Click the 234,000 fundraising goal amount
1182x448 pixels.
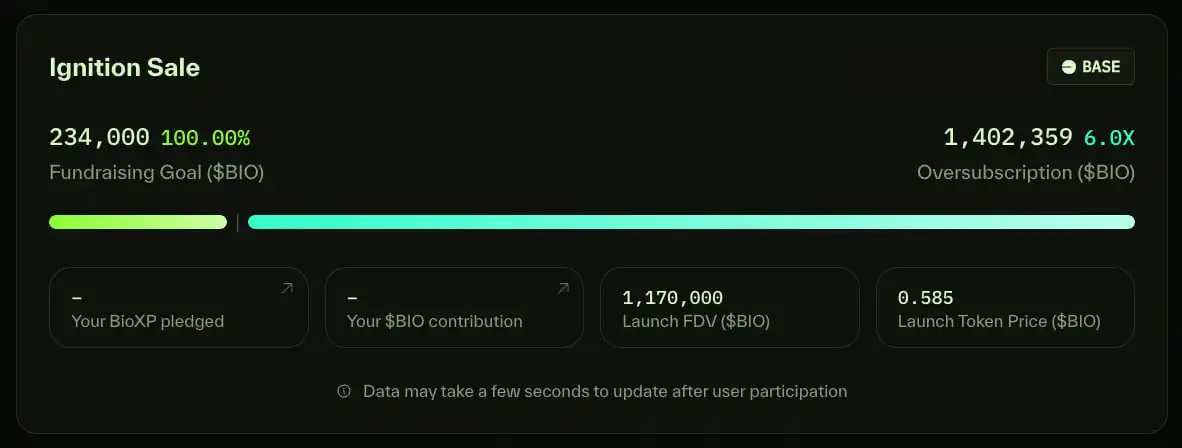(x=100, y=138)
